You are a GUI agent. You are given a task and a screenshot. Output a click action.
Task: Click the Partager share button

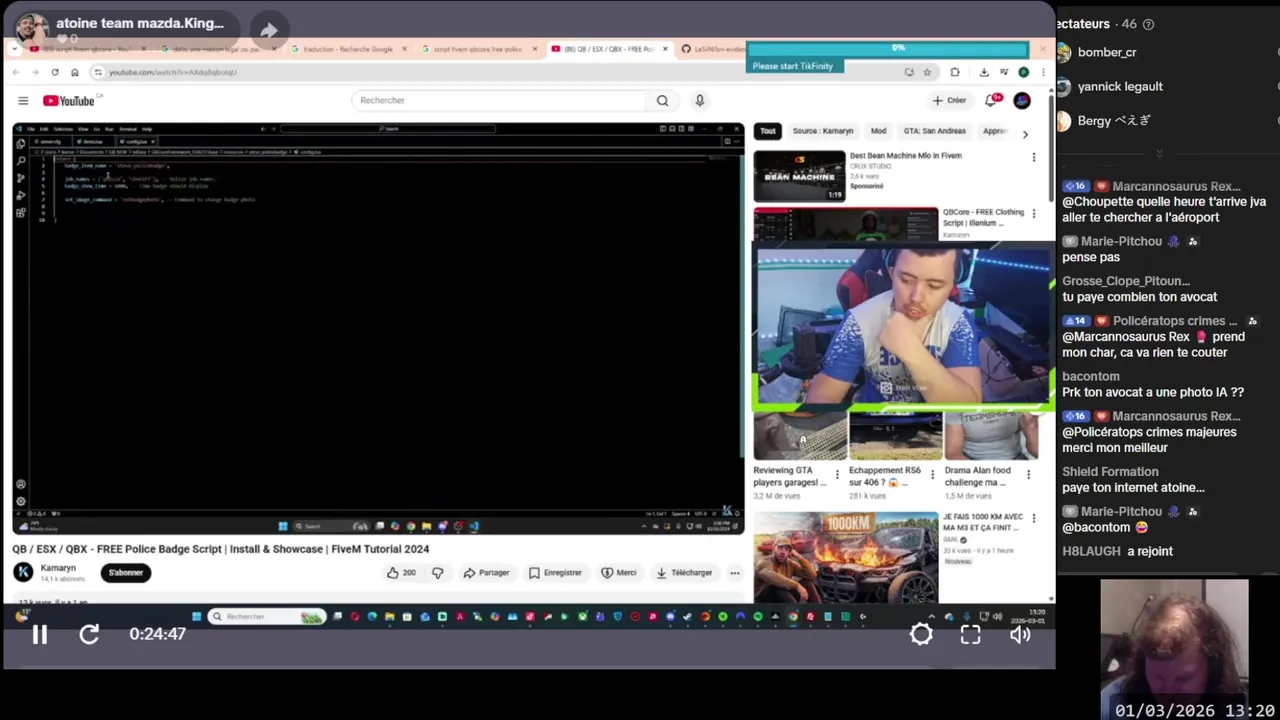(x=487, y=573)
